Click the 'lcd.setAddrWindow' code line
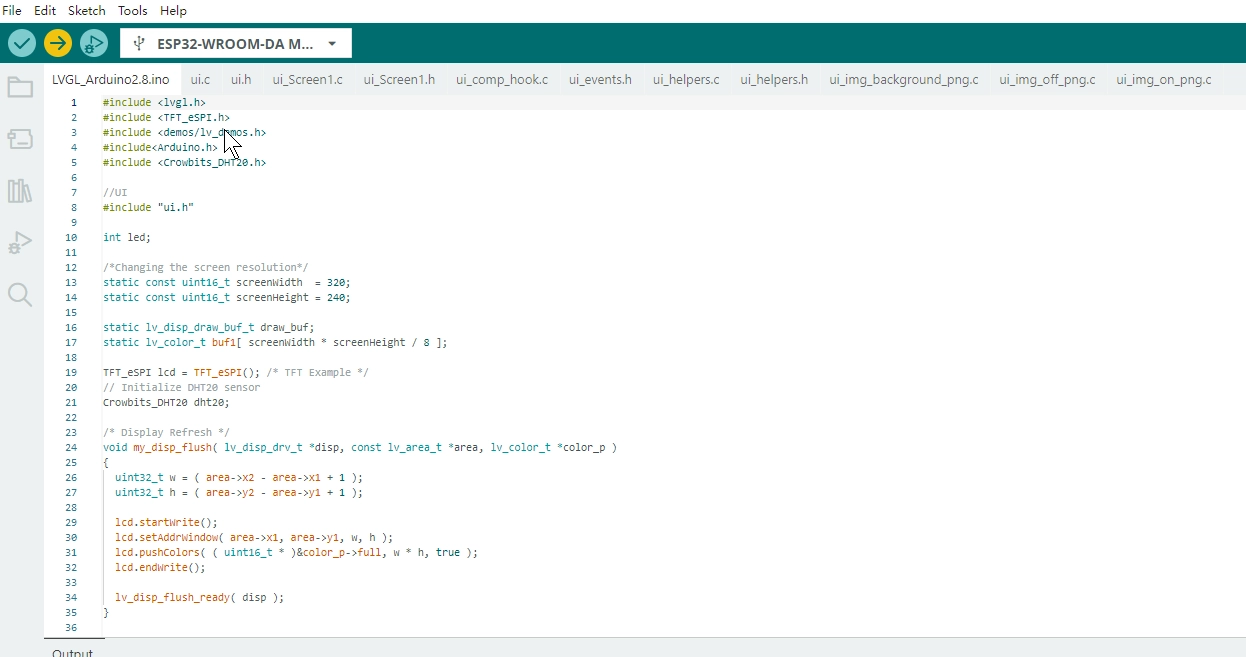The image size is (1246, 657). 254,537
